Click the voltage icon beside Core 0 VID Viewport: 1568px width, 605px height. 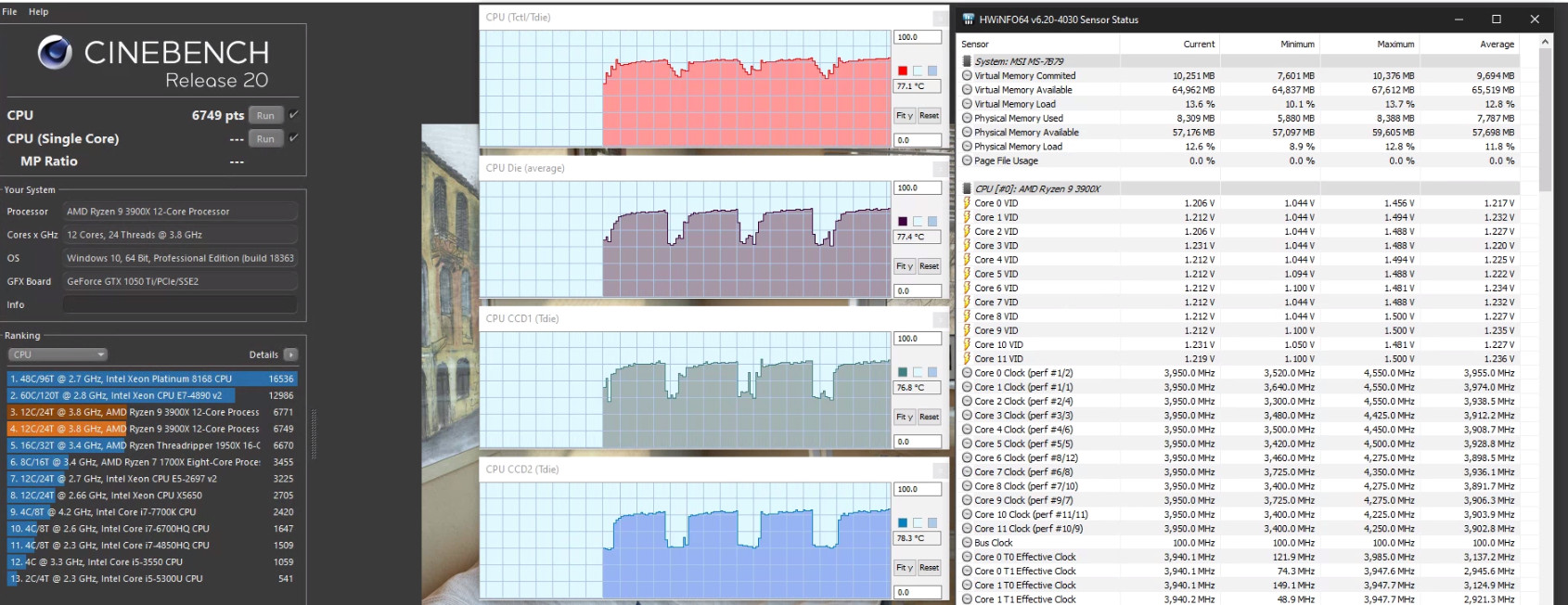click(x=967, y=203)
